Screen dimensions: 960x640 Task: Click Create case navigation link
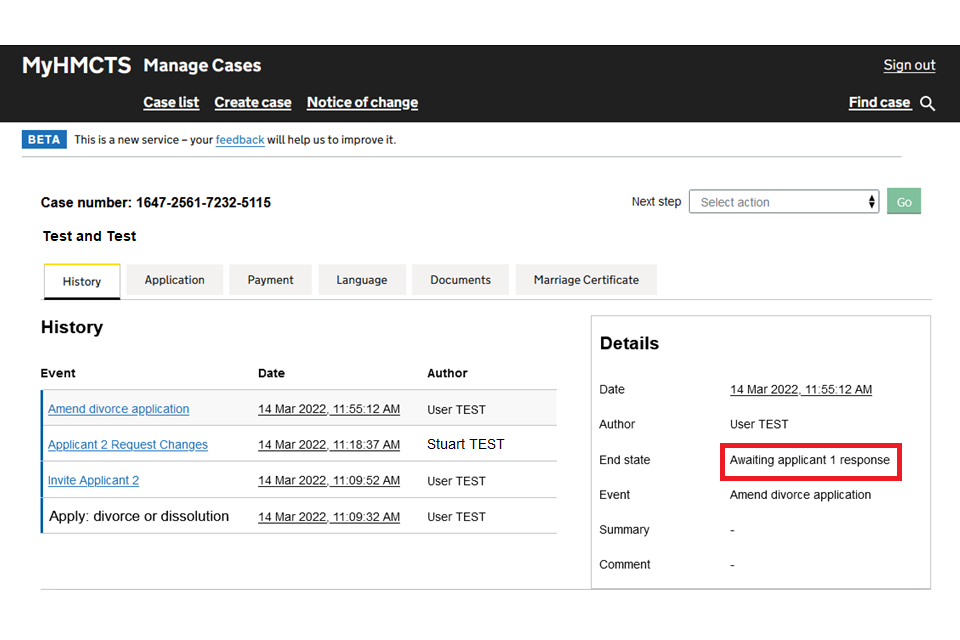coord(253,102)
